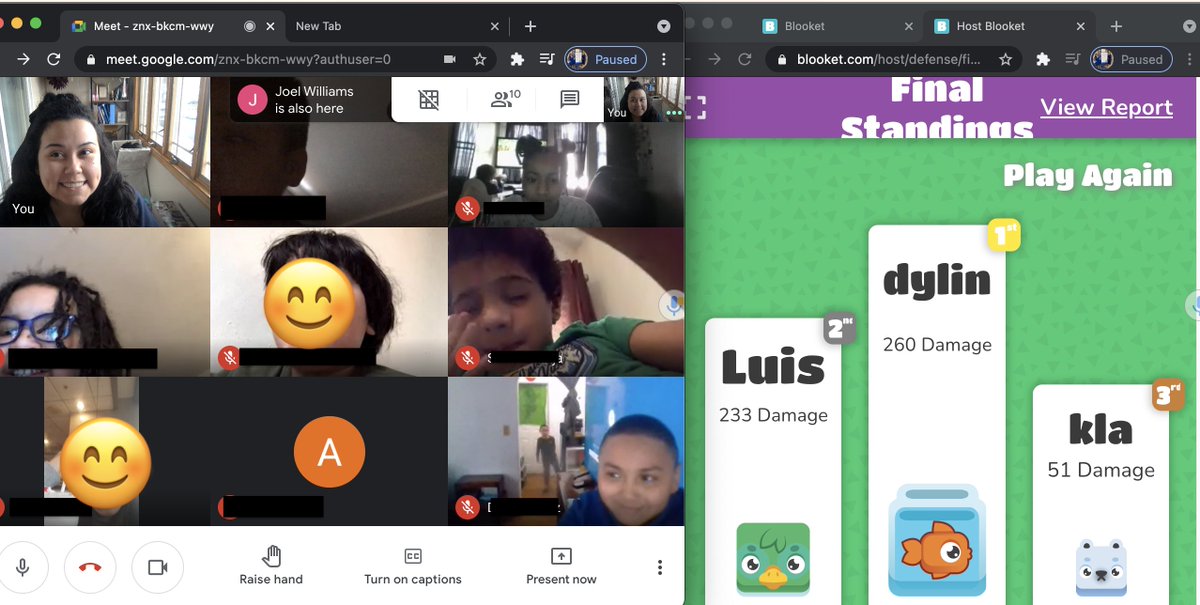Bookmark the Blooket page with star
The image size is (1200, 605).
click(x=1005, y=59)
